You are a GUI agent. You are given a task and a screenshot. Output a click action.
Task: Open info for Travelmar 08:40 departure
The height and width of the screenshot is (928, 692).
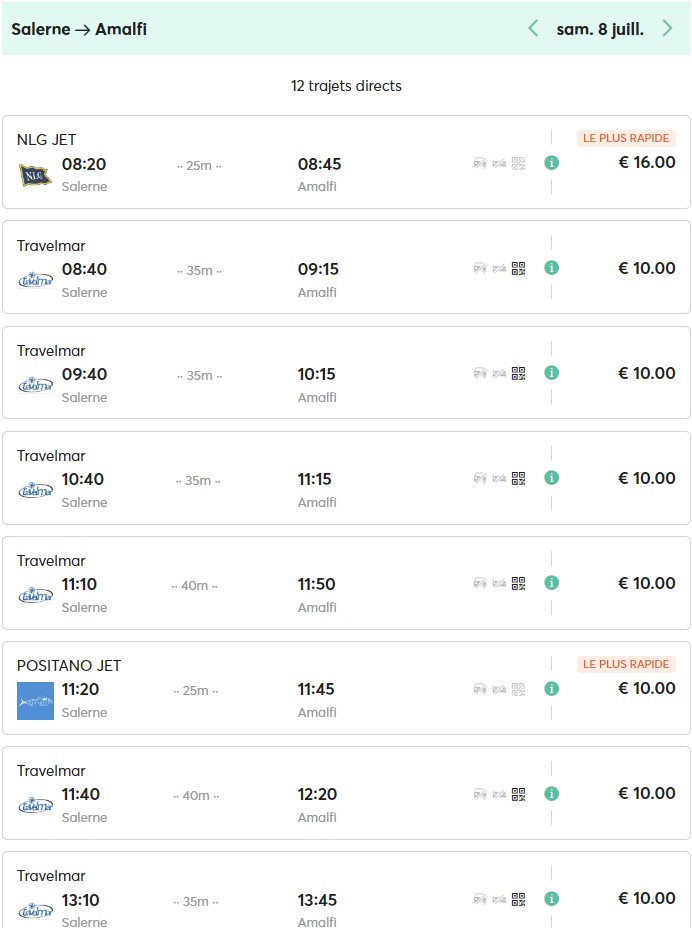[x=551, y=268]
